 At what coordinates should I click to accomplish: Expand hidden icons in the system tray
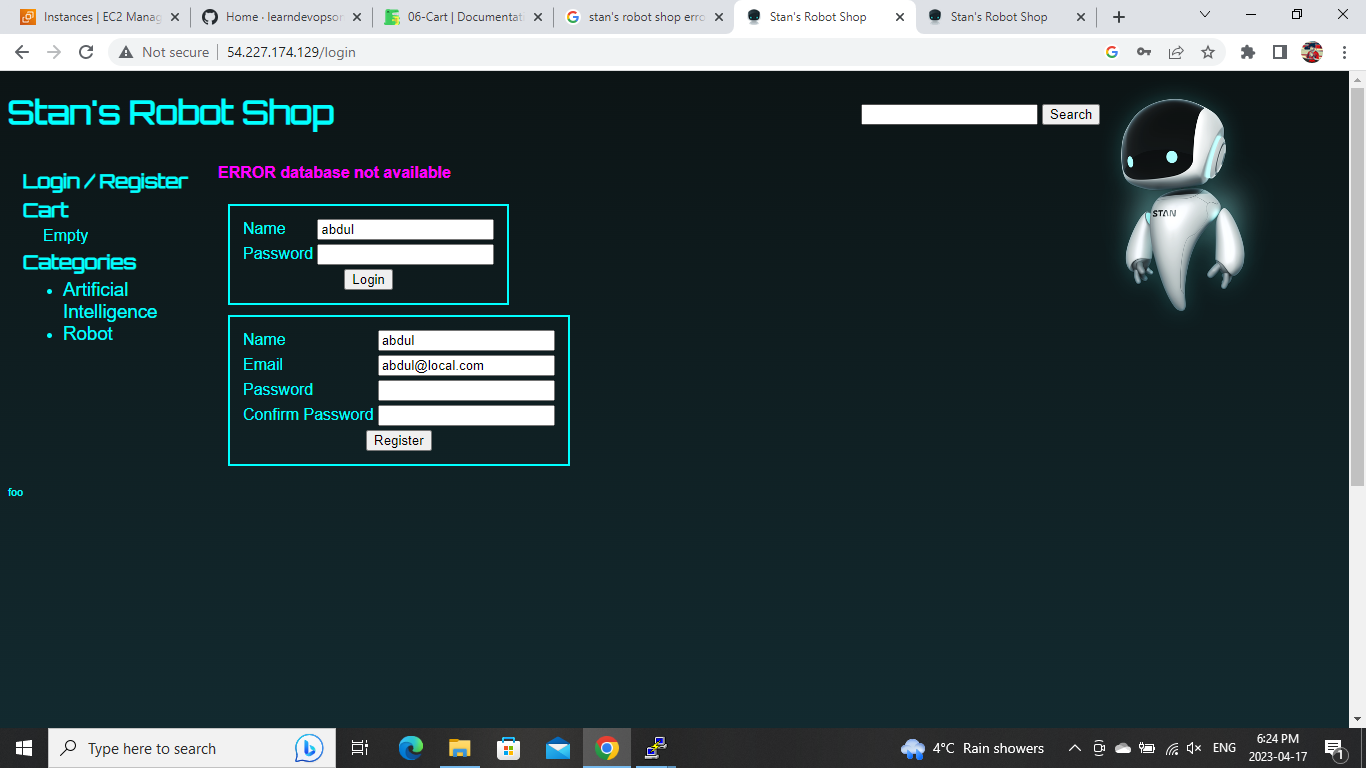point(1074,747)
